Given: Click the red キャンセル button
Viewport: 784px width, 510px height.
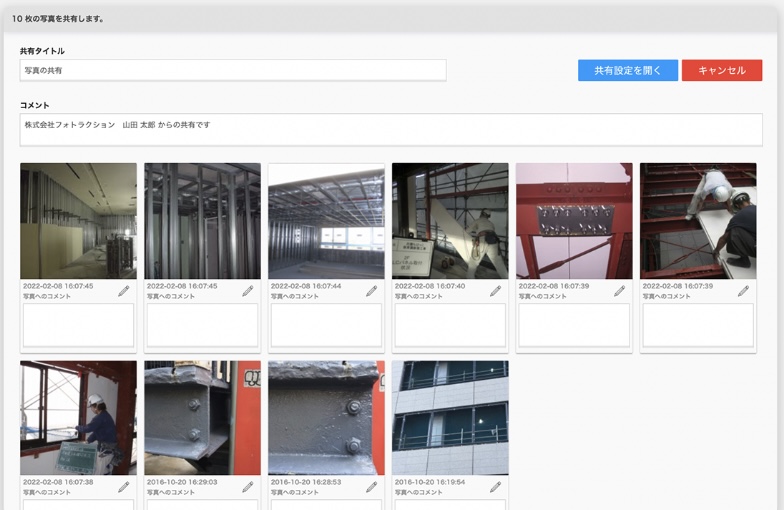Looking at the screenshot, I should [722, 70].
